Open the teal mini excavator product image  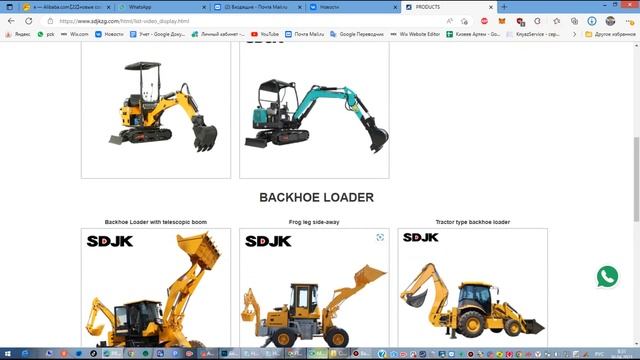tap(314, 109)
